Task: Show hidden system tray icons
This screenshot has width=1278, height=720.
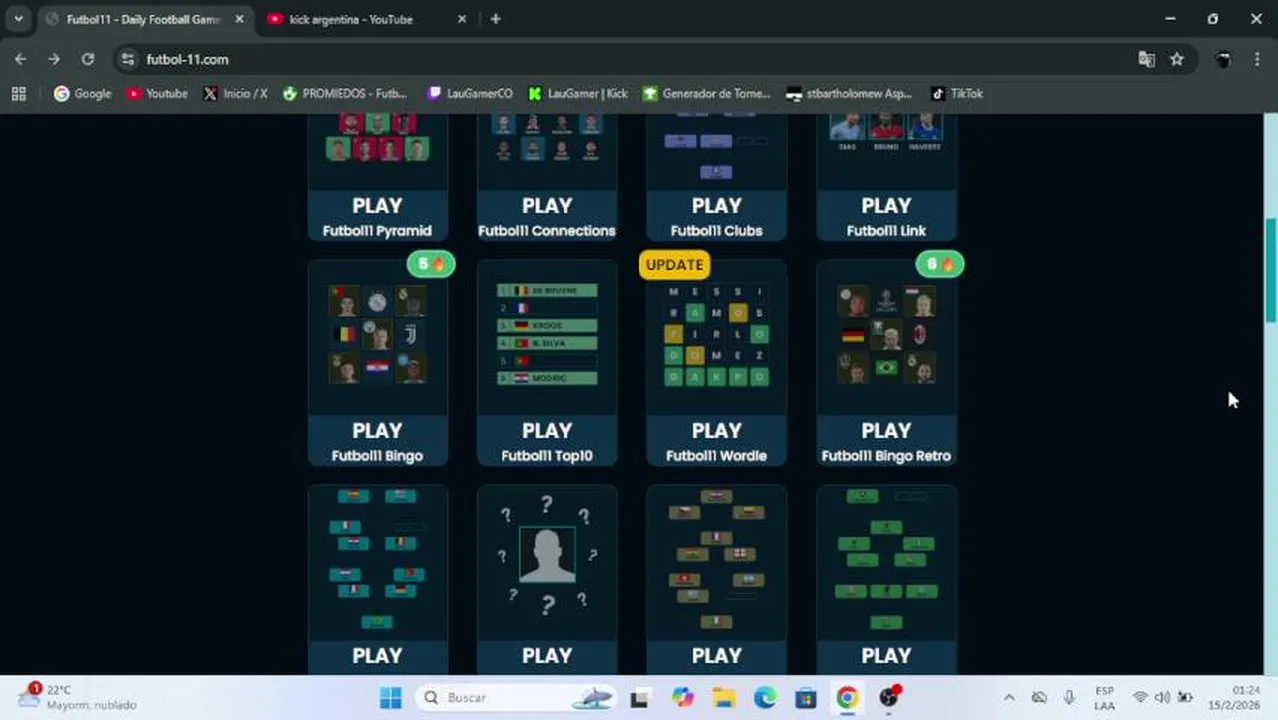Action: [1009, 698]
